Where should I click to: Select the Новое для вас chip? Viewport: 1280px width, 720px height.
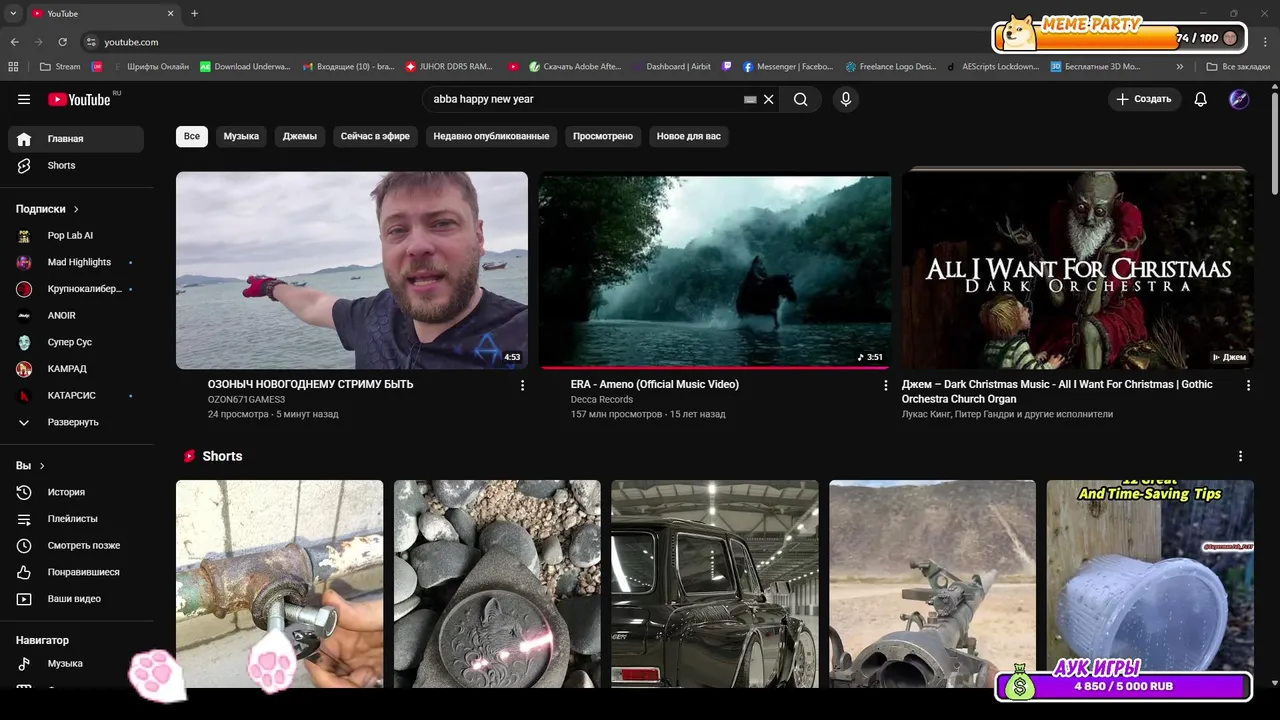(688, 136)
